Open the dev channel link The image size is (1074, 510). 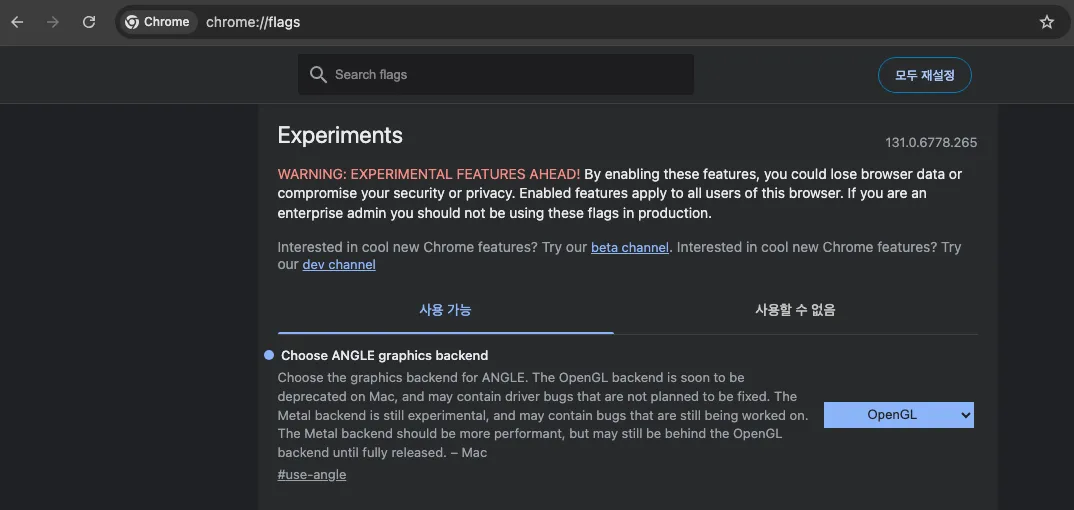coord(339,265)
